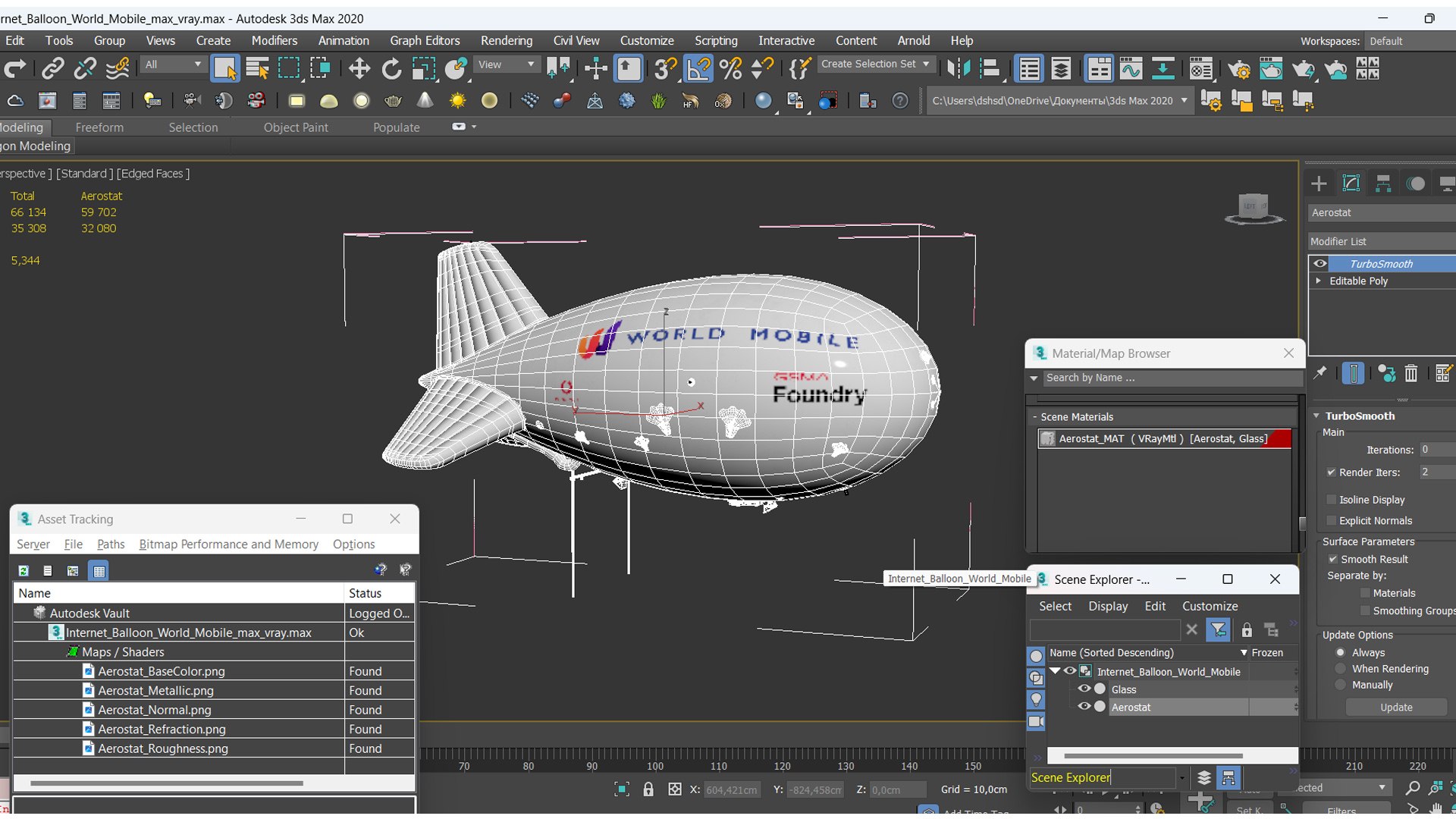Enable the Isoline Display checkbox

point(1331,500)
